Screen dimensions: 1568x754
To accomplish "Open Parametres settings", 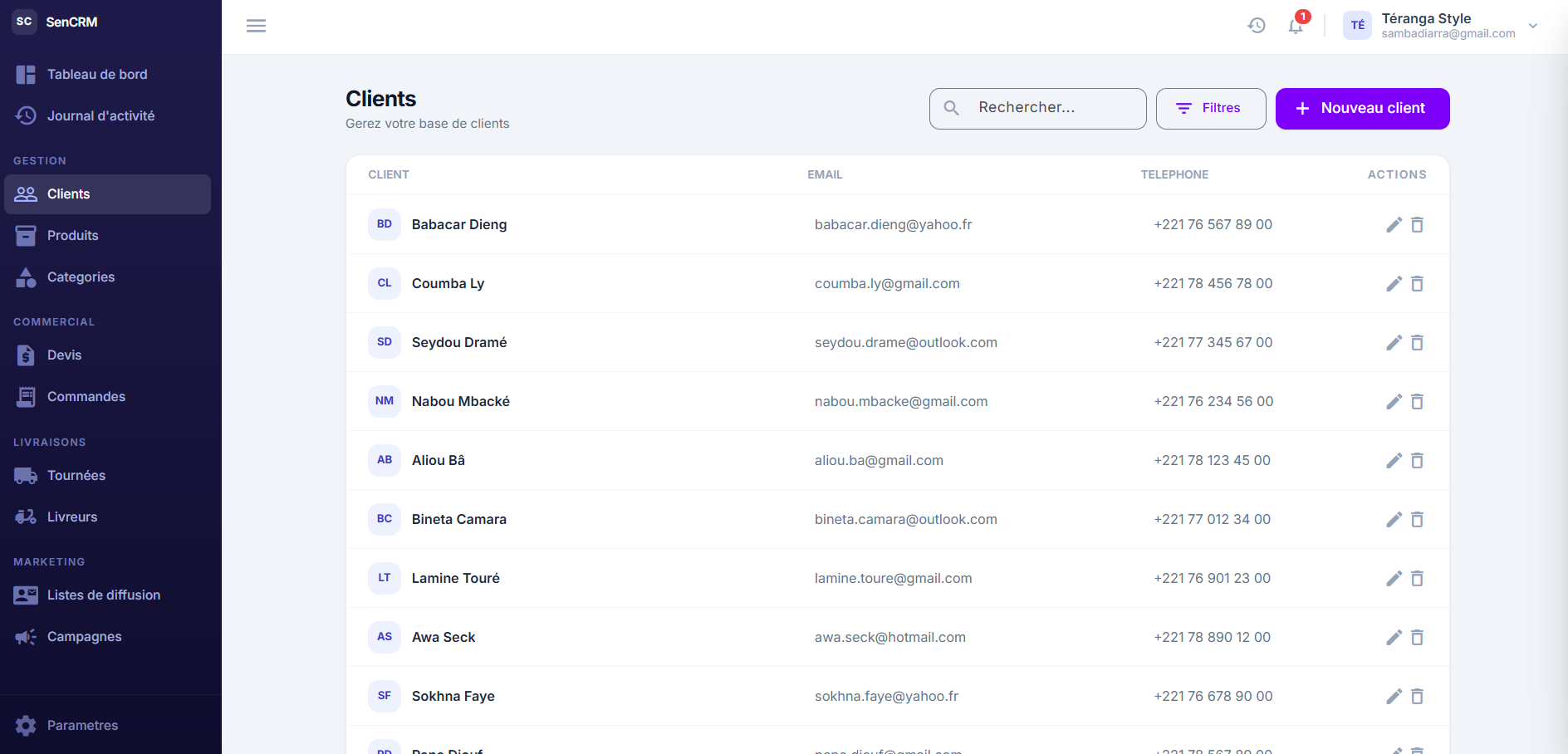I will [x=108, y=726].
